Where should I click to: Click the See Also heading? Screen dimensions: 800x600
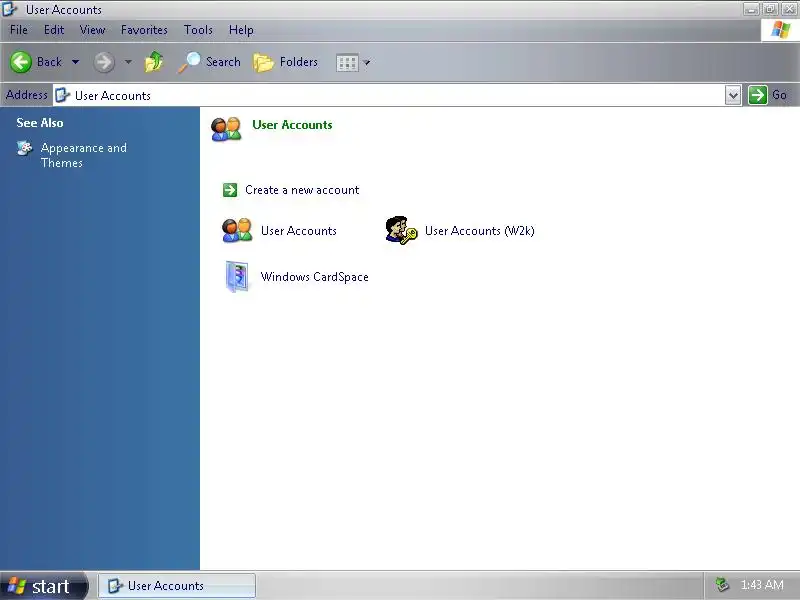[x=40, y=122]
